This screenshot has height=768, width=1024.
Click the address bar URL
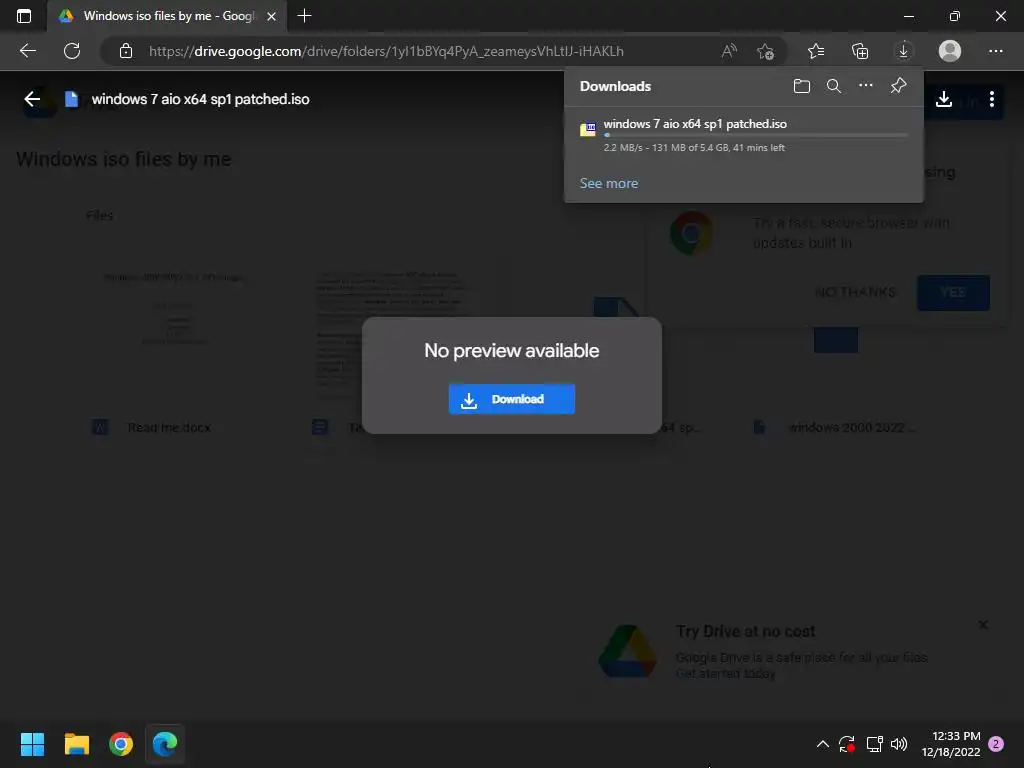click(x=386, y=51)
